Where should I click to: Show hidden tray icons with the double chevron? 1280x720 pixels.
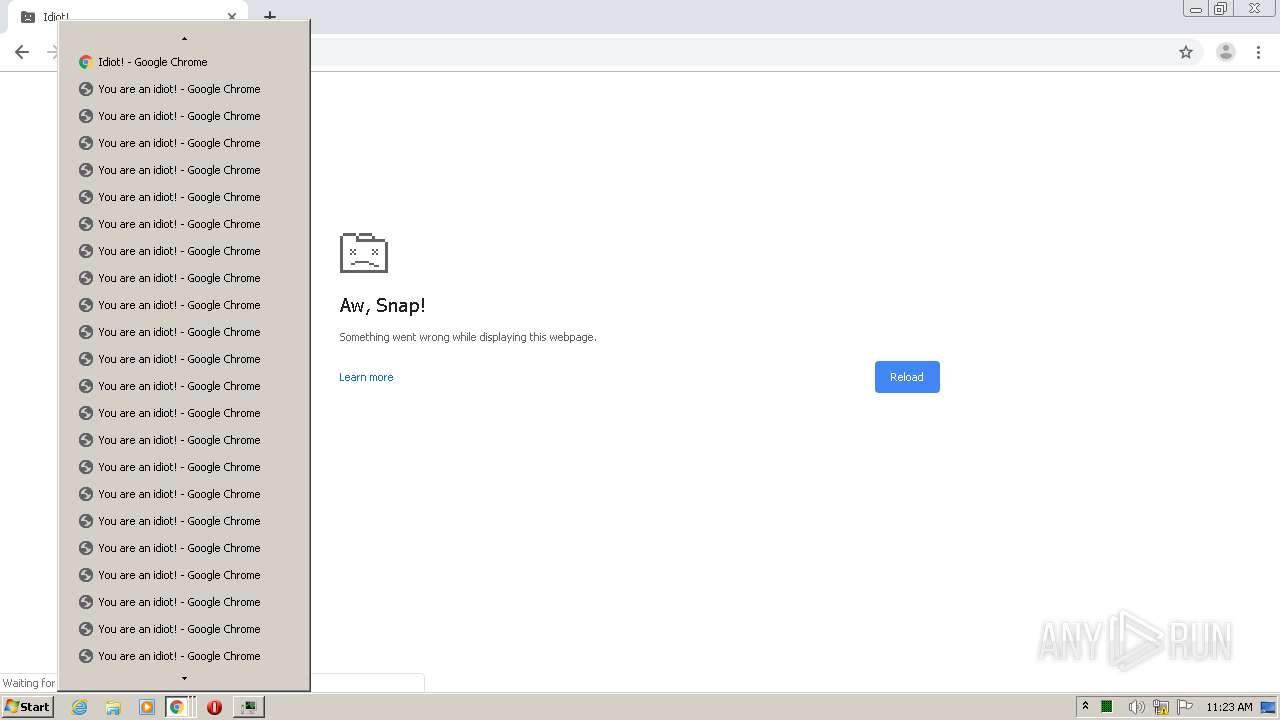(1085, 706)
